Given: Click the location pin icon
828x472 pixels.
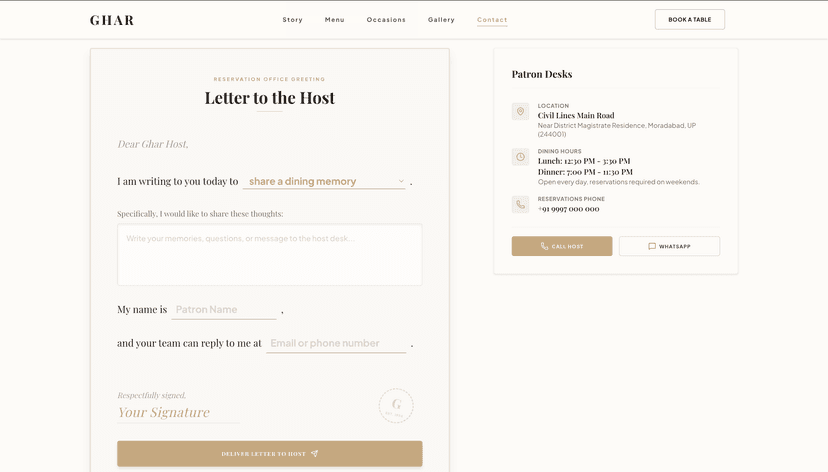Looking at the screenshot, I should click(520, 111).
